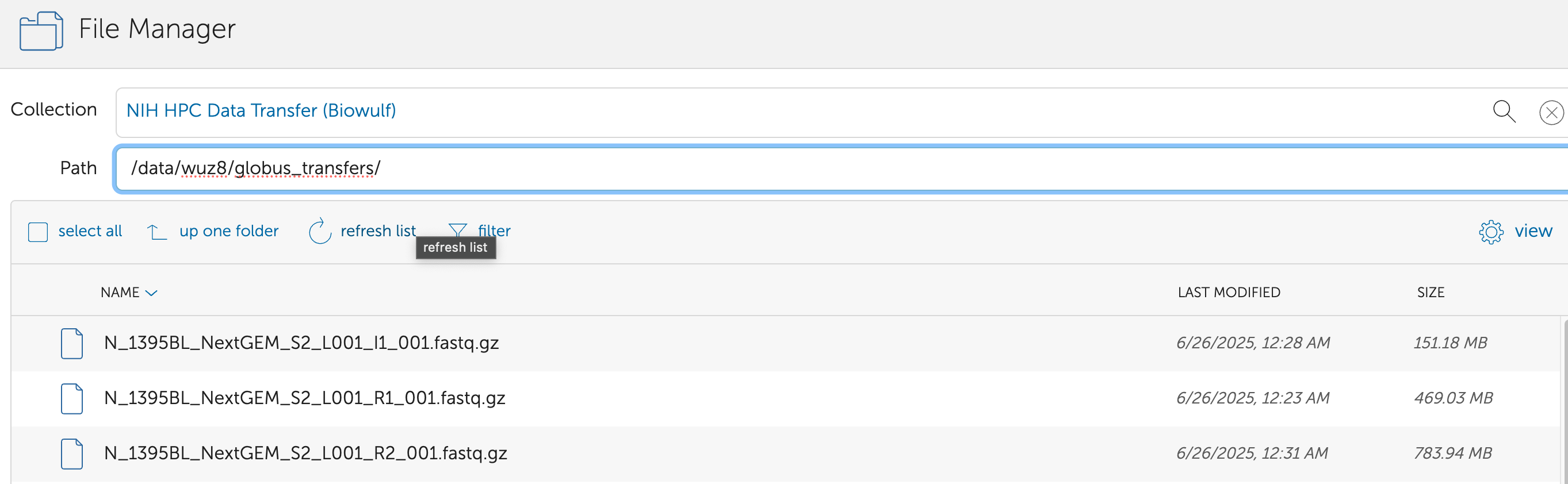1568x484 pixels.
Task: Click the "view" text link
Action: point(1533,231)
